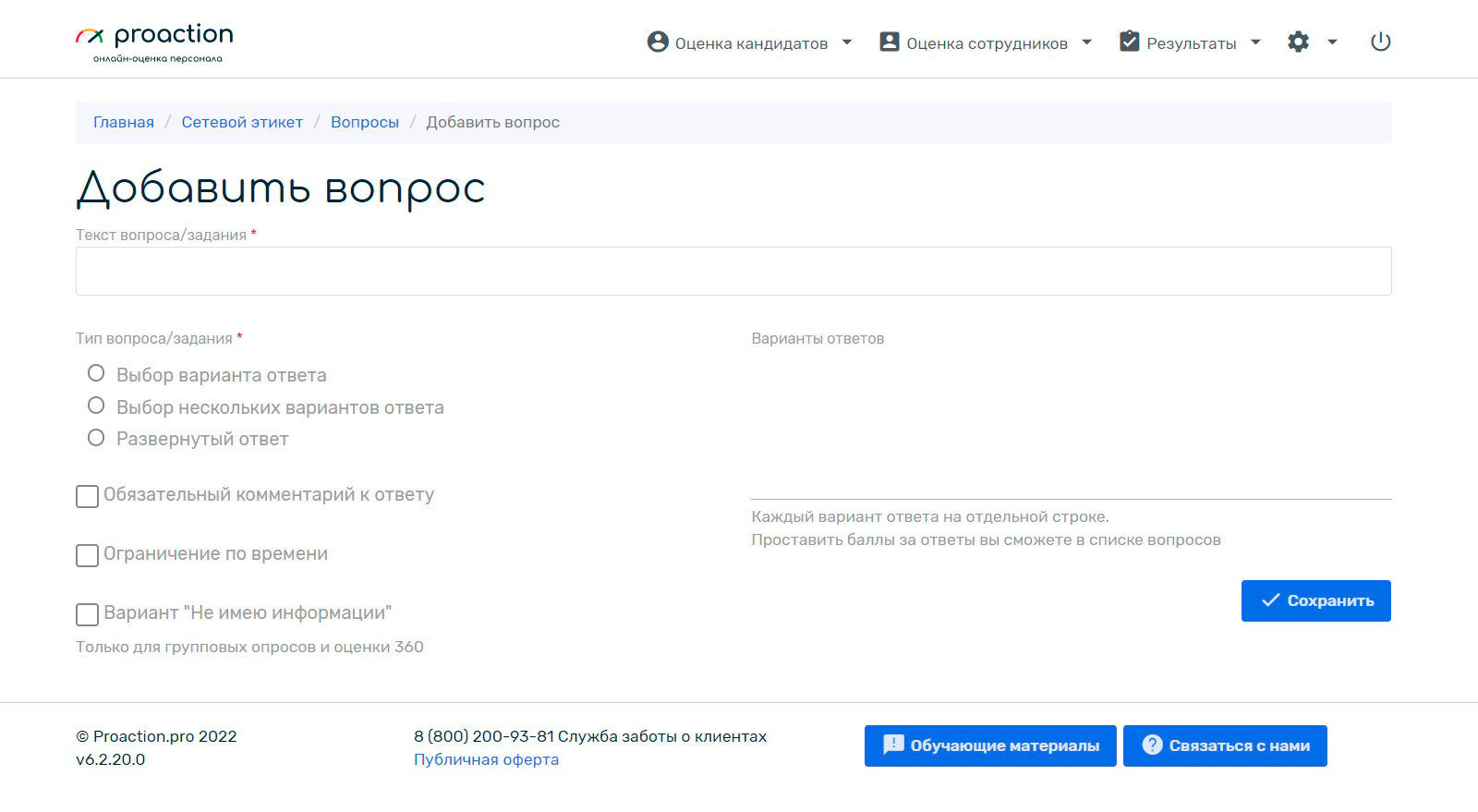Enable Обязательный комментарий к ответу checkbox

pos(87,496)
